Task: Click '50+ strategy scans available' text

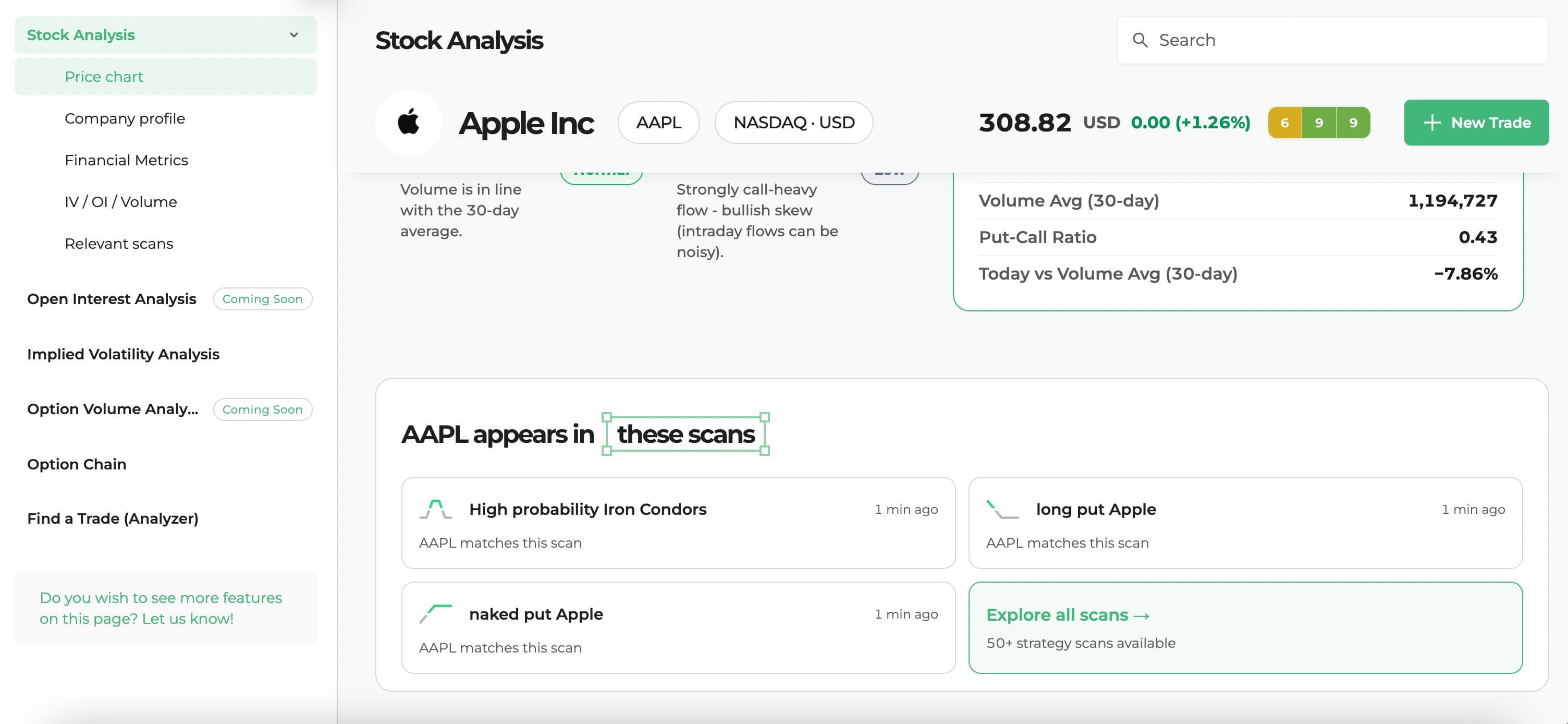Action: pyautogui.click(x=1081, y=643)
